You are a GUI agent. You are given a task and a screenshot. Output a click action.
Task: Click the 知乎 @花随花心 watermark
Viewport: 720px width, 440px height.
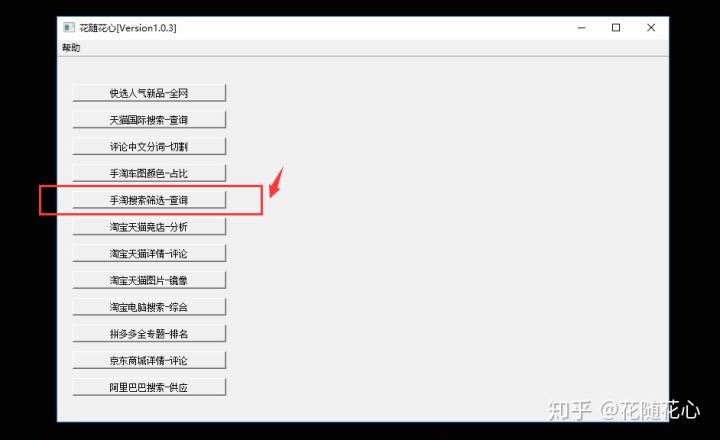pyautogui.click(x=624, y=410)
